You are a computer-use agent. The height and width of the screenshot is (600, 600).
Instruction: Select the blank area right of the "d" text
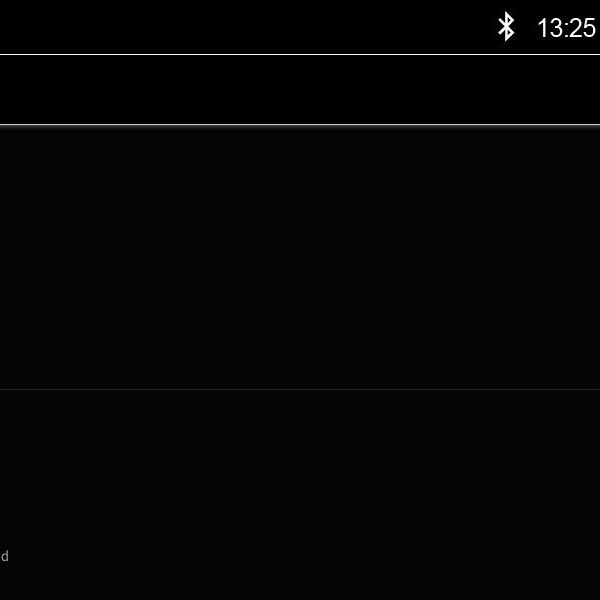(304, 556)
